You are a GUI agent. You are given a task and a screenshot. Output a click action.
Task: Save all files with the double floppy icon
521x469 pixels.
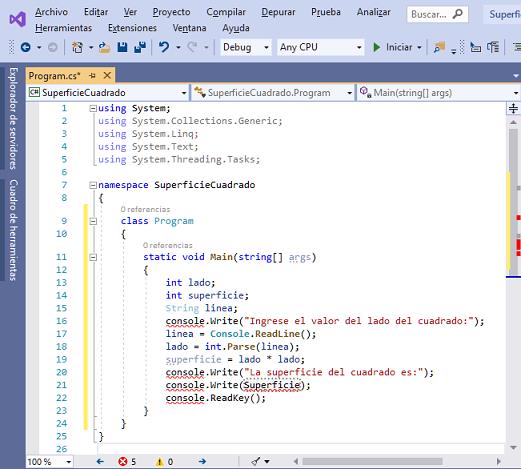(140, 48)
